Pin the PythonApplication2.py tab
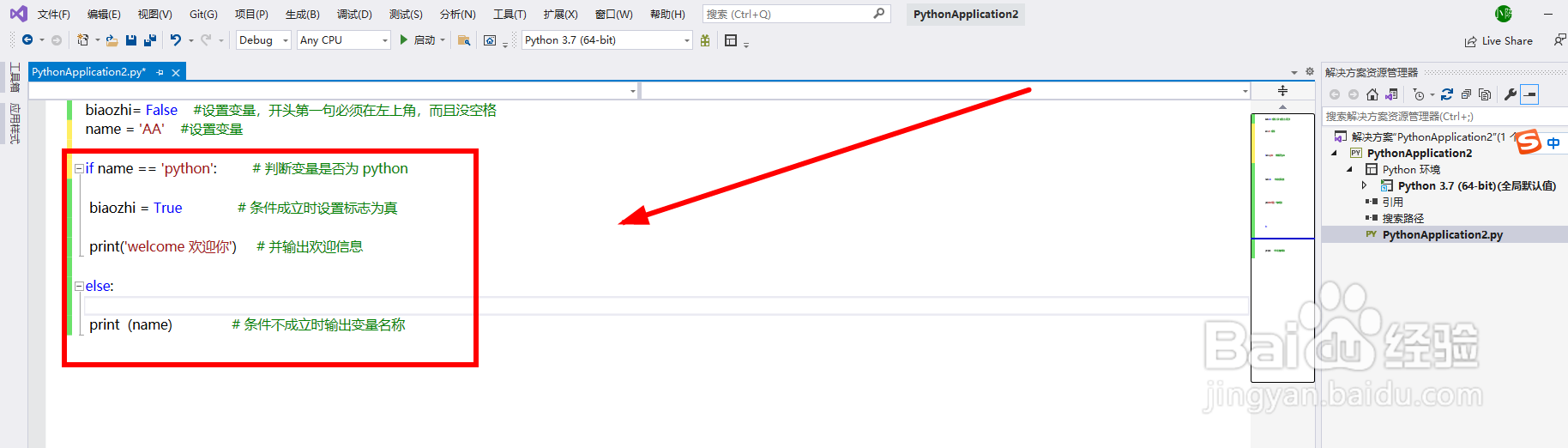Screen dimensions: 1568x448 [160, 73]
